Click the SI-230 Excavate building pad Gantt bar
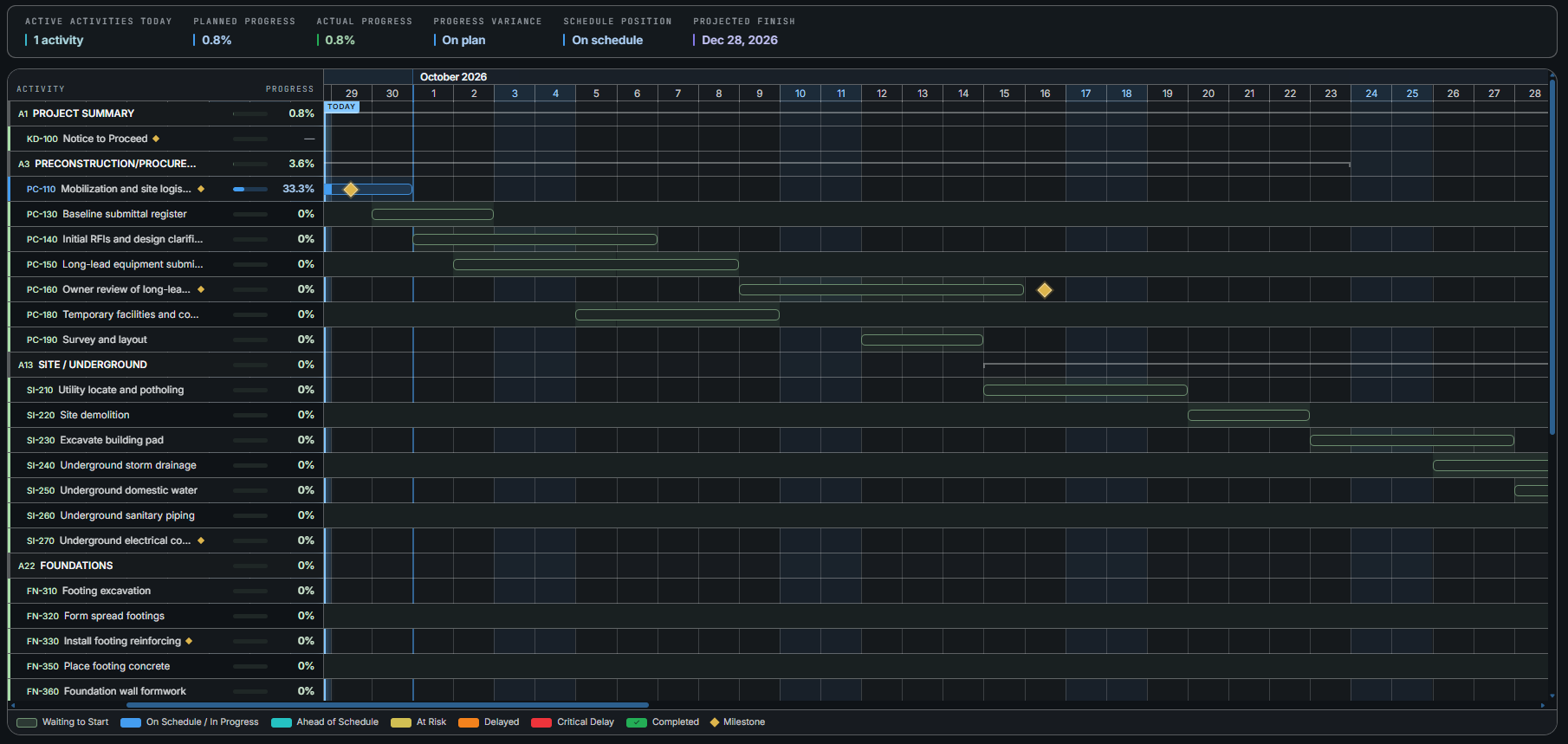The image size is (1568, 744). 1412,441
